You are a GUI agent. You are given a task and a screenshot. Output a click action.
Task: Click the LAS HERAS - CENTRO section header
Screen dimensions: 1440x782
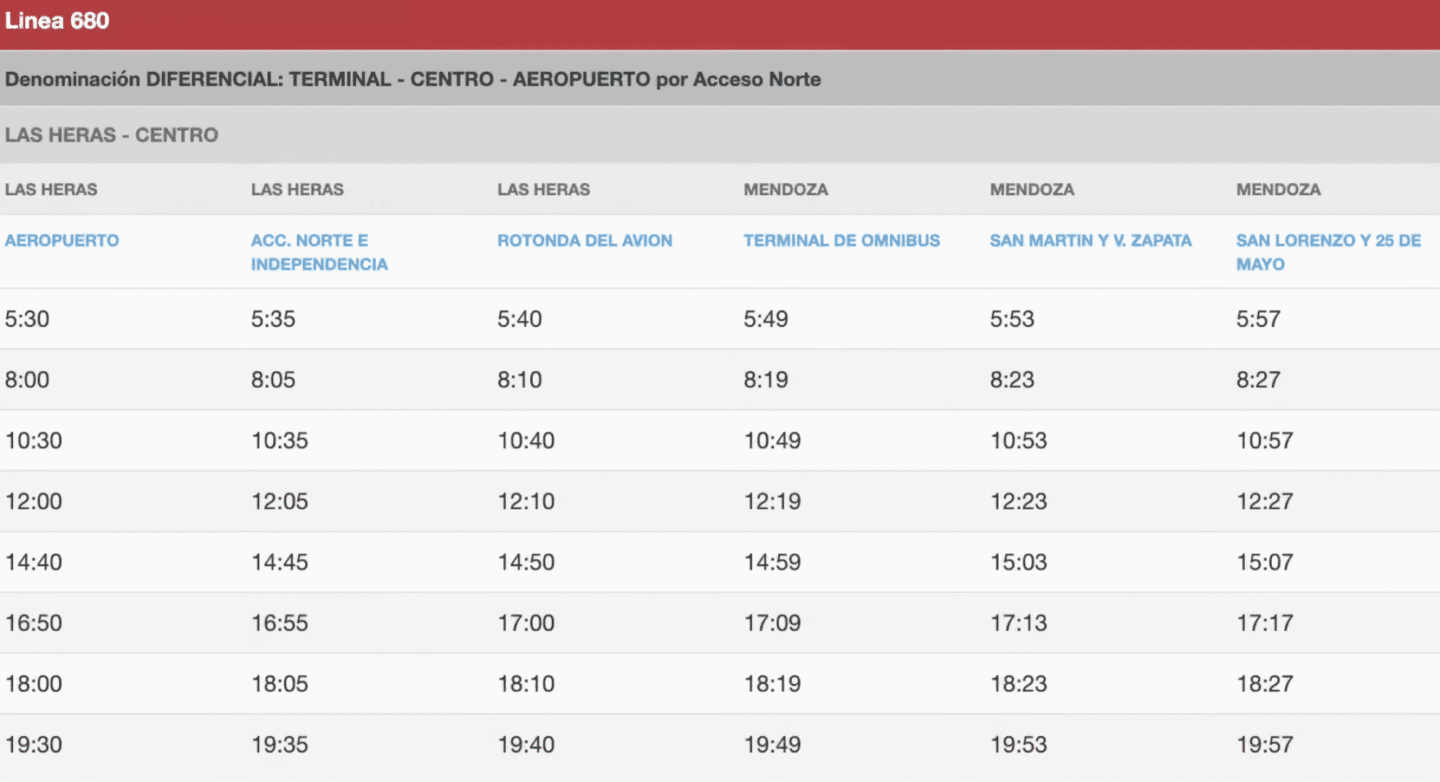click(x=111, y=135)
